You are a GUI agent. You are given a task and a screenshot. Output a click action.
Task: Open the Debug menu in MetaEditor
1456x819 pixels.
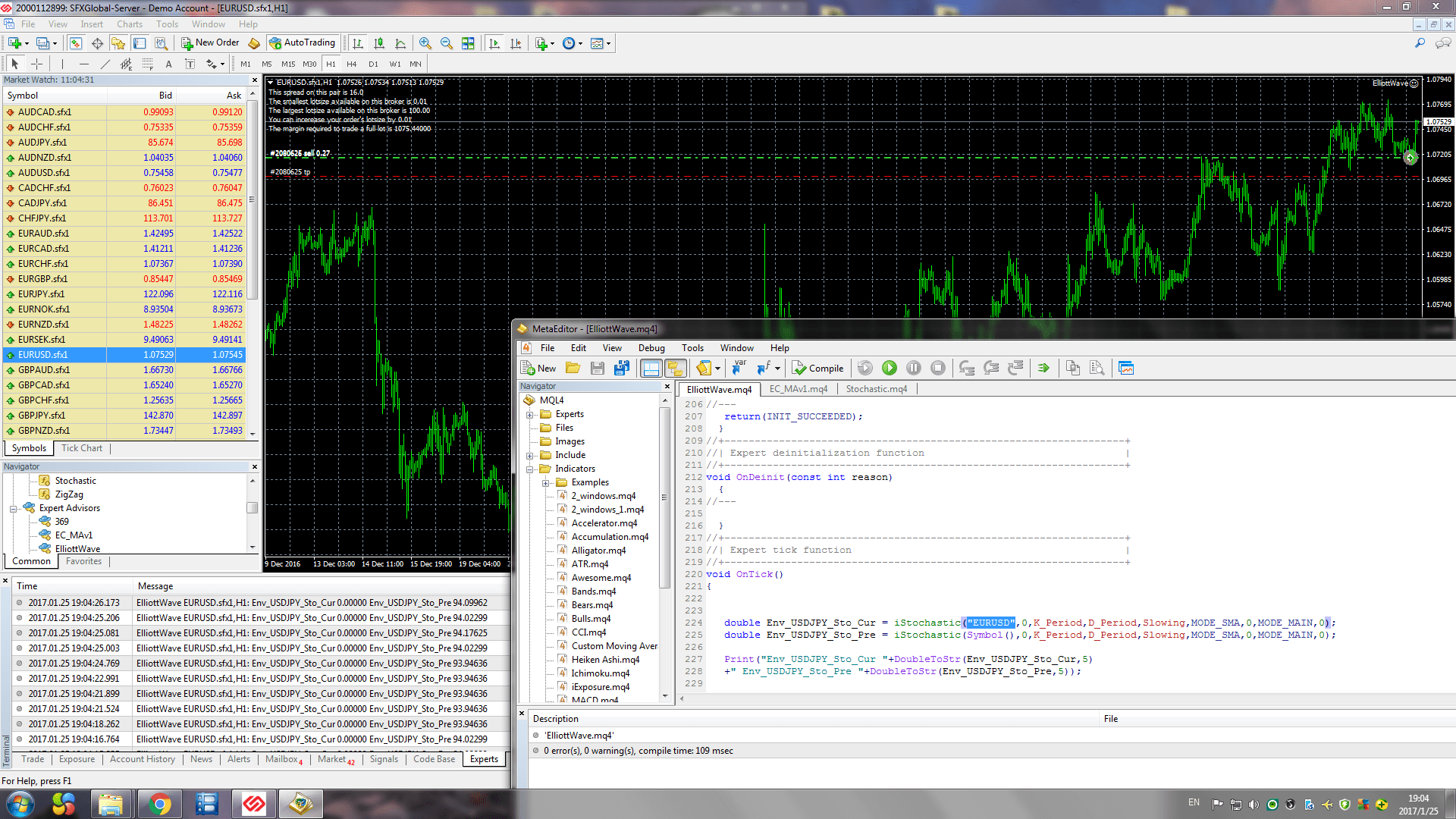pos(651,348)
